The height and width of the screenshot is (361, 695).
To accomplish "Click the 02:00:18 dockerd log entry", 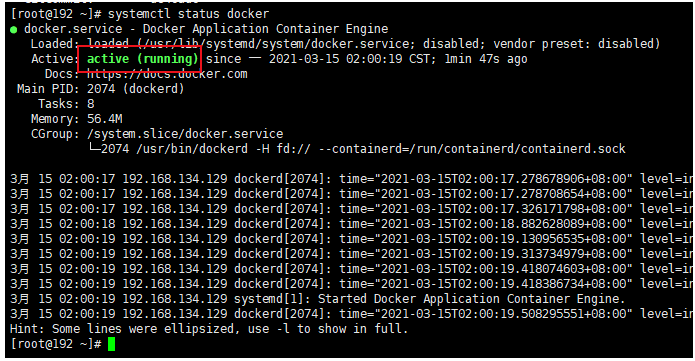I will pos(351,224).
